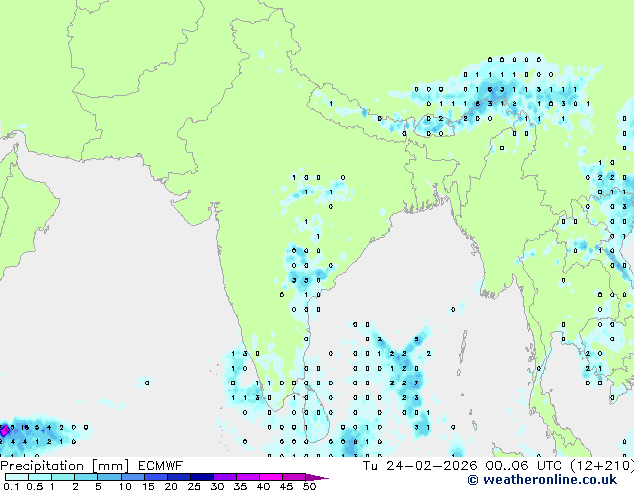
Task: Click the '20' legend scale label
Action: point(171,486)
